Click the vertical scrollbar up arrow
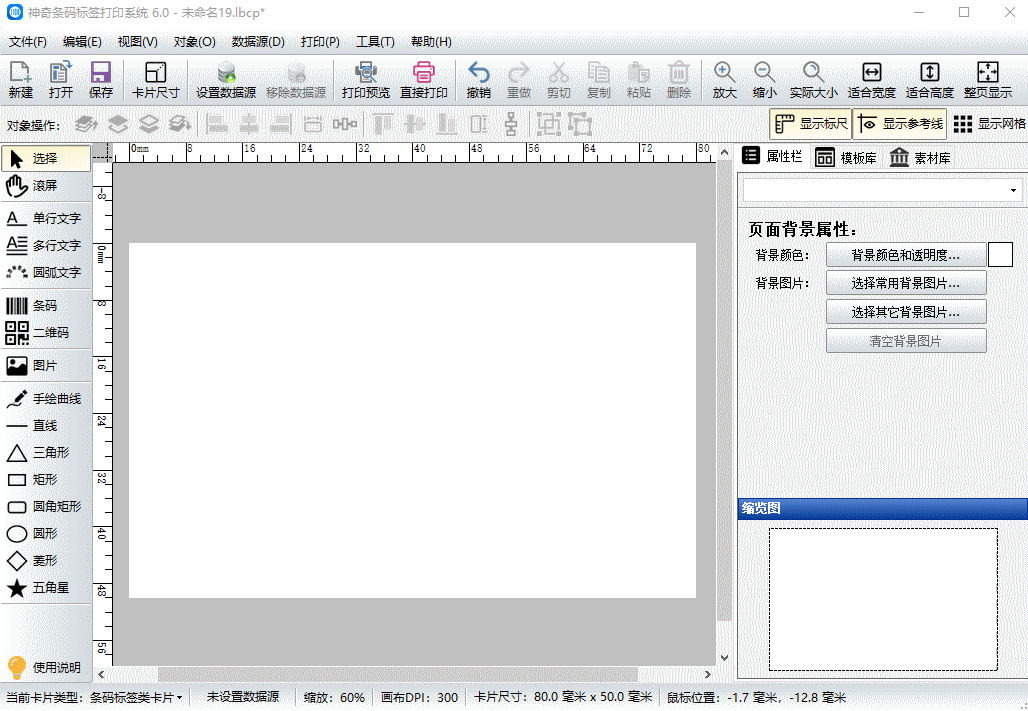The image size is (1028, 711). 724,152
